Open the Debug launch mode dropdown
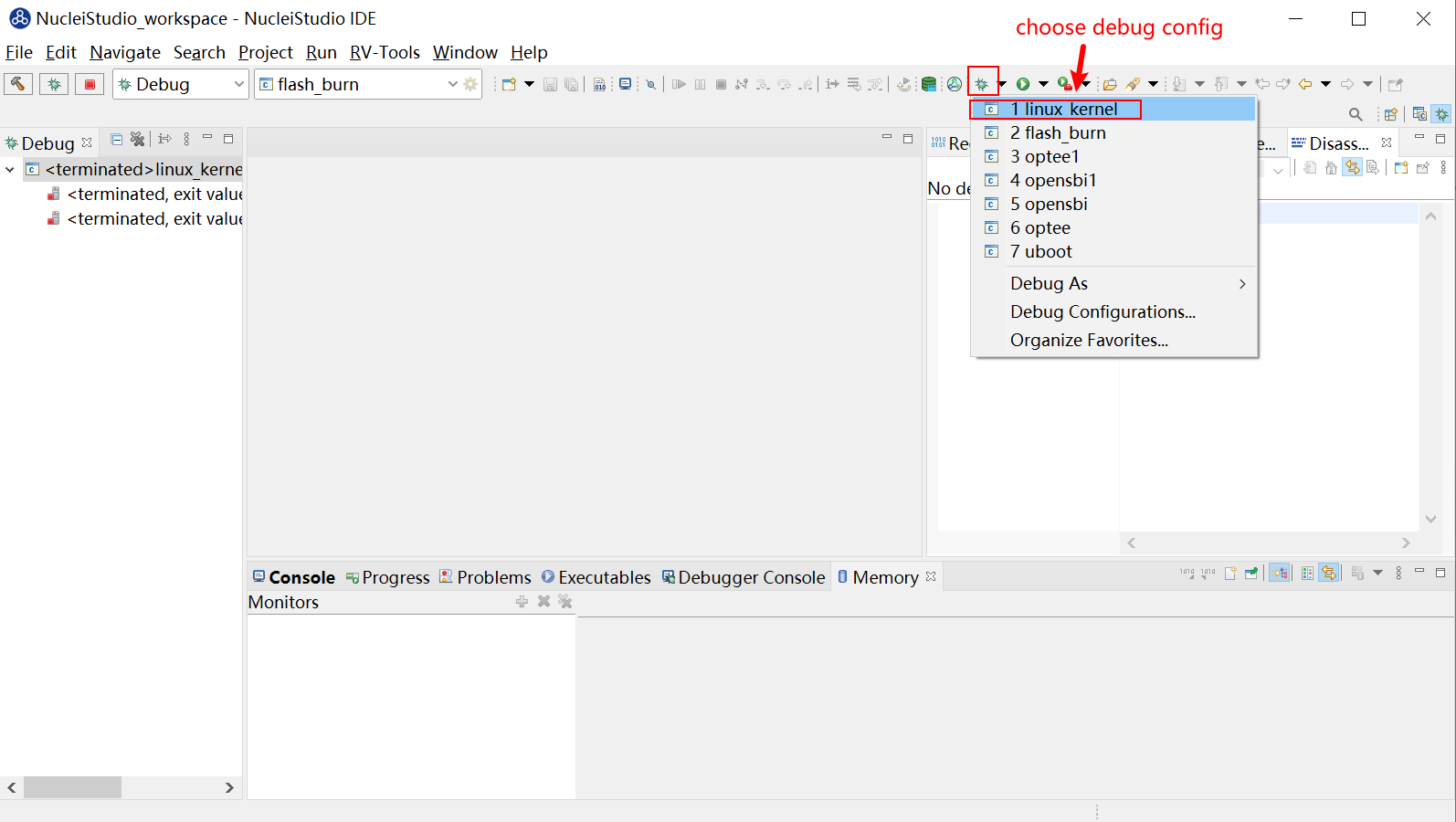Screen dimensions: 1456x822 pyautogui.click(x=238, y=84)
